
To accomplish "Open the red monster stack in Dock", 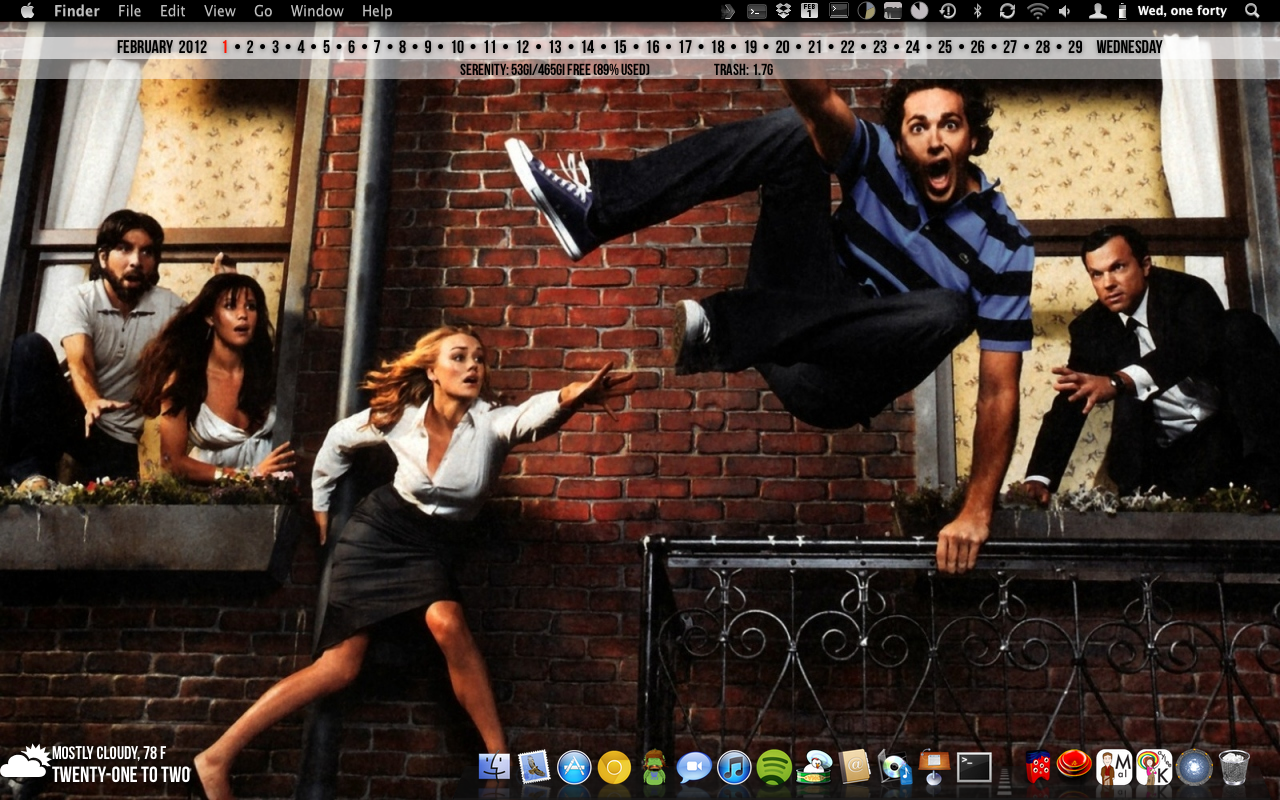I will 1038,767.
